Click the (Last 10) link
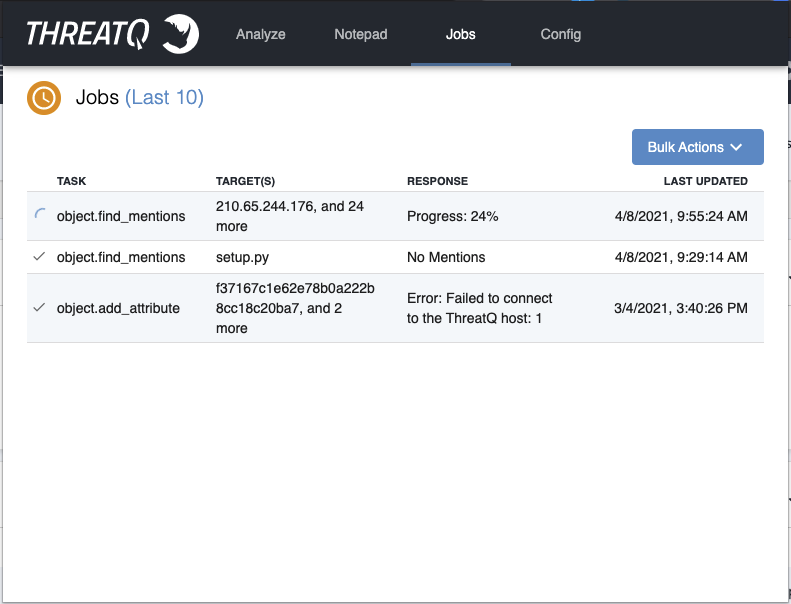This screenshot has width=791, height=604. tap(164, 97)
